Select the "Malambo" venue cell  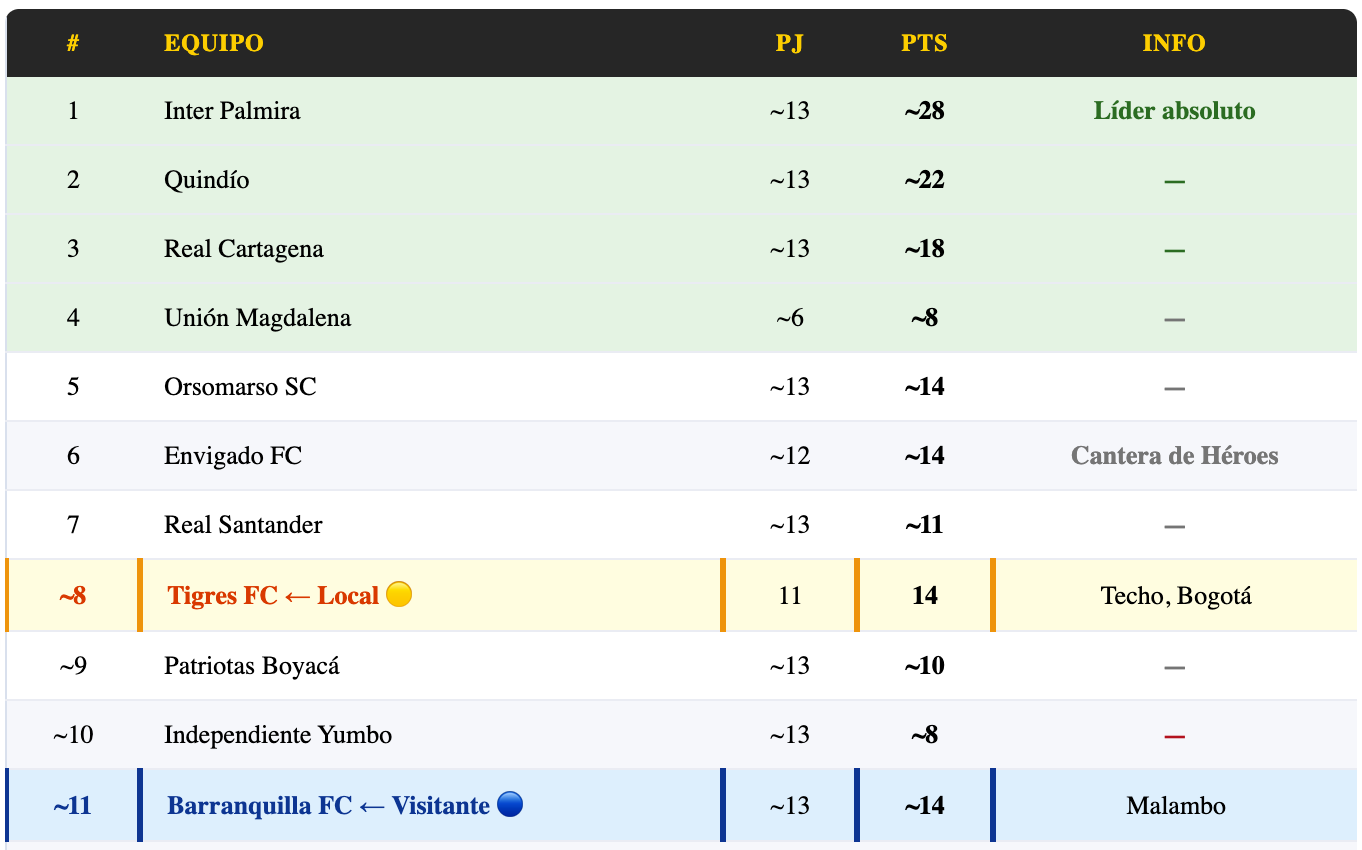click(x=1176, y=806)
